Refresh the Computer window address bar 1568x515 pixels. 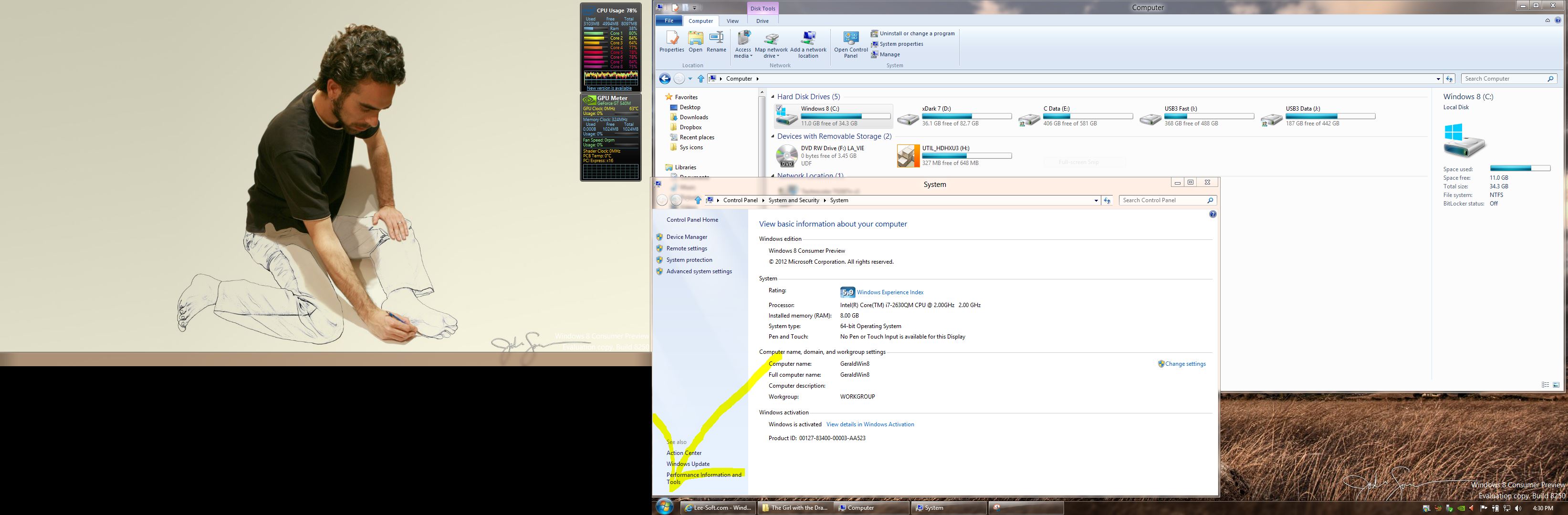[1449, 78]
